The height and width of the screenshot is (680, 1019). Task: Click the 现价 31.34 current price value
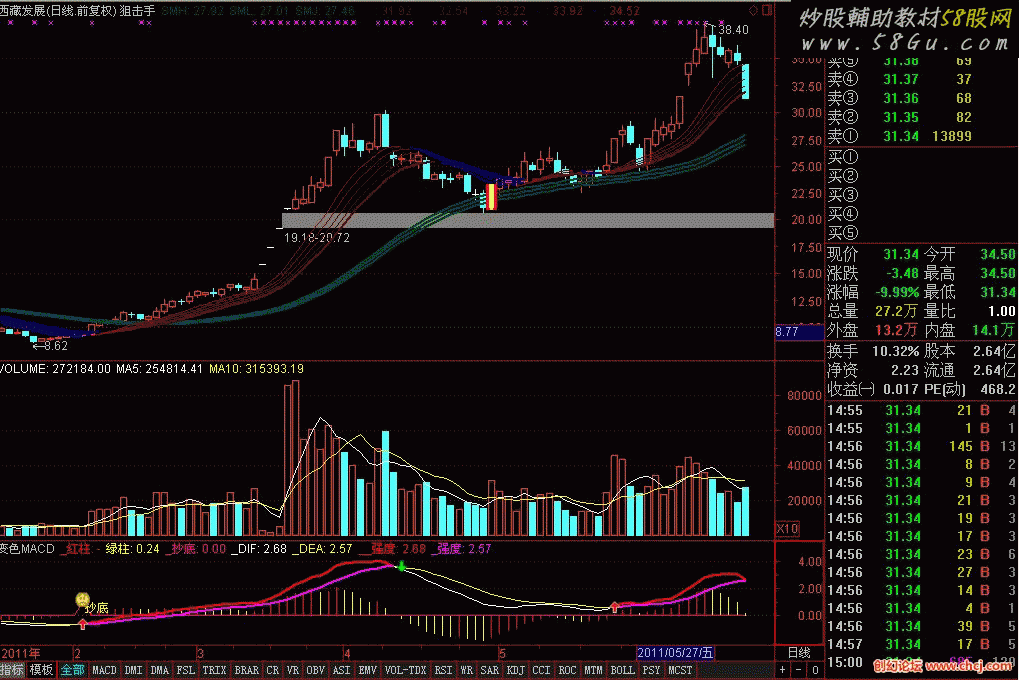click(x=901, y=254)
